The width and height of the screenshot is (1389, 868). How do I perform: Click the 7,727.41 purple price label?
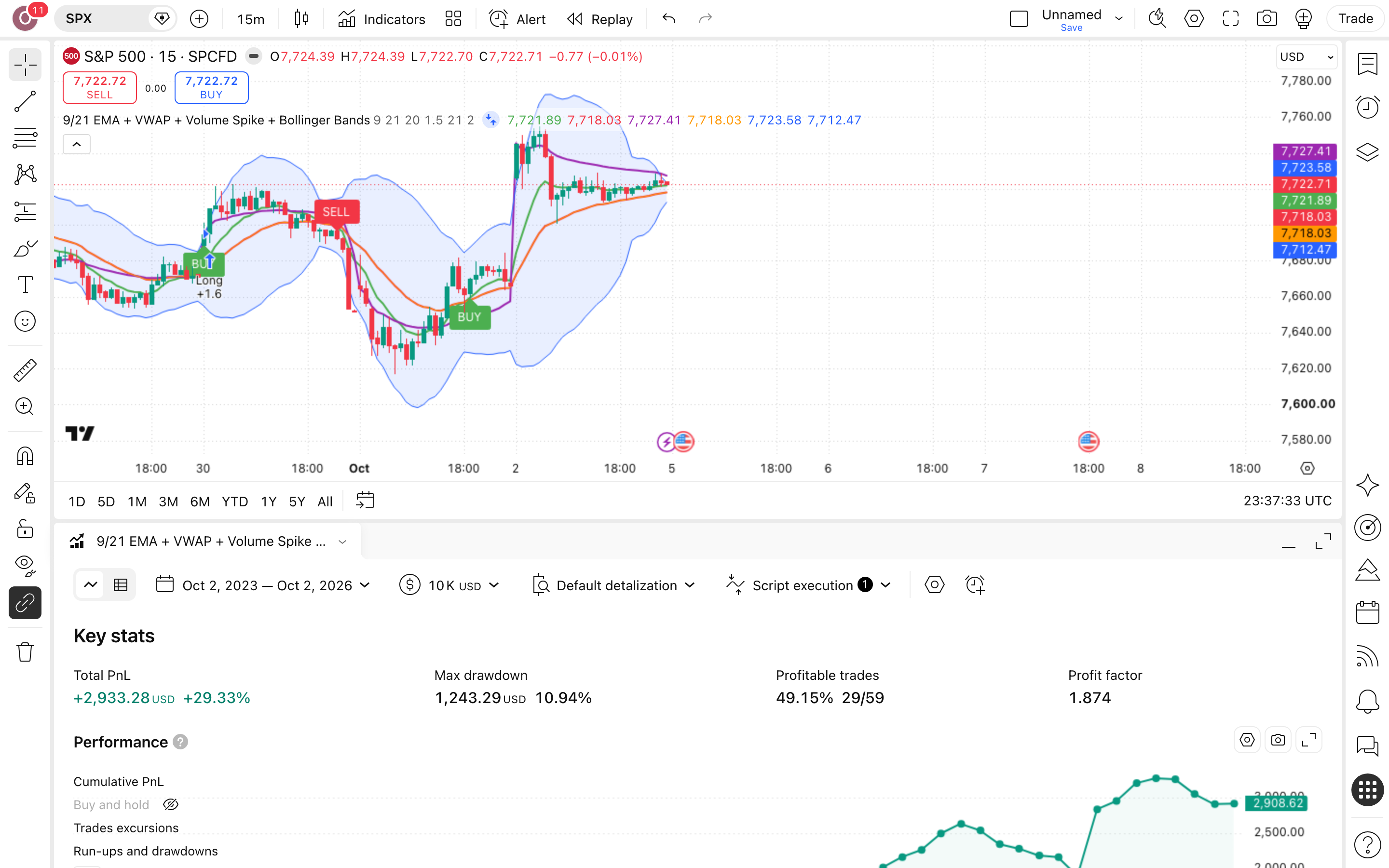tap(1305, 151)
